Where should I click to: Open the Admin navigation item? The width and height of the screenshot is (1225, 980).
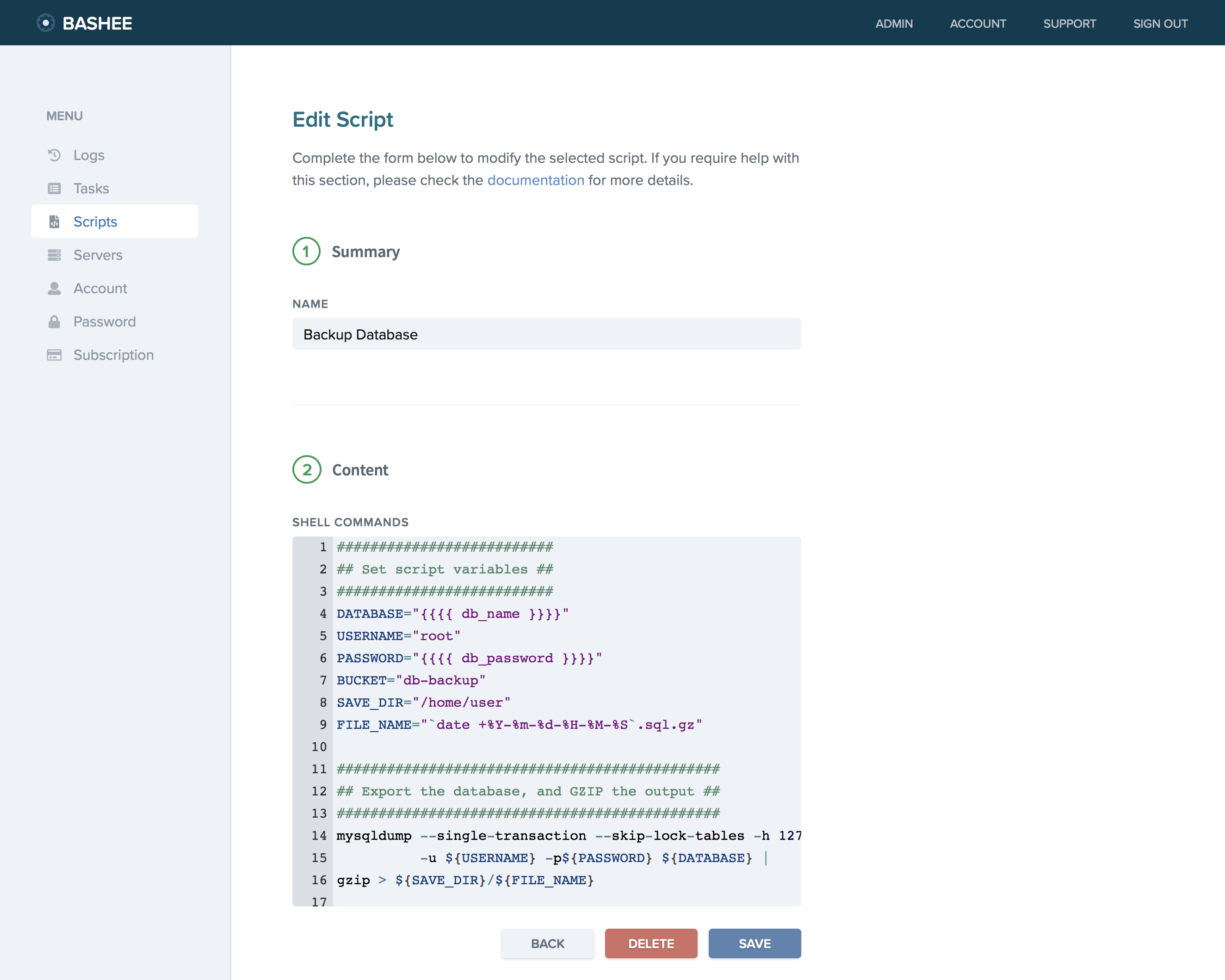pyautogui.click(x=894, y=24)
